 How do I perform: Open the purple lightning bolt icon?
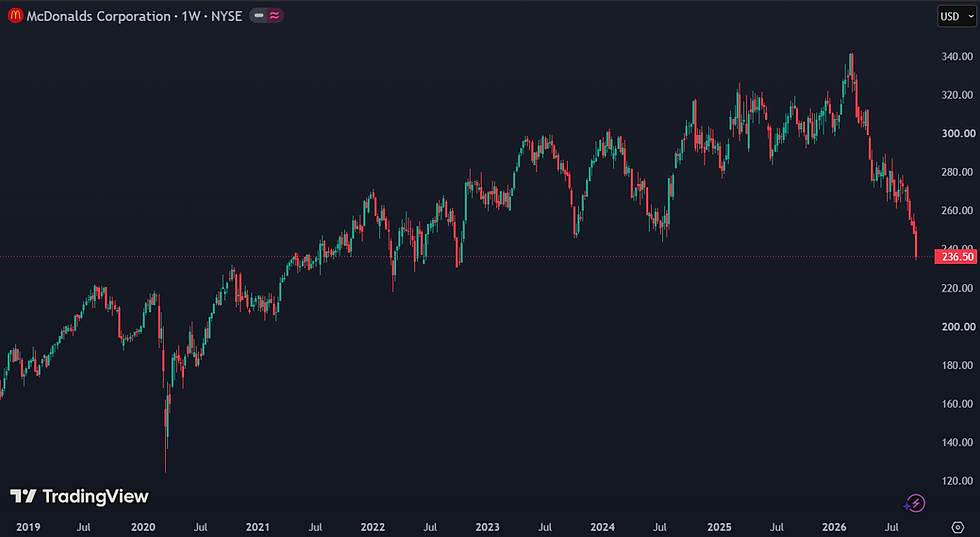pos(914,503)
